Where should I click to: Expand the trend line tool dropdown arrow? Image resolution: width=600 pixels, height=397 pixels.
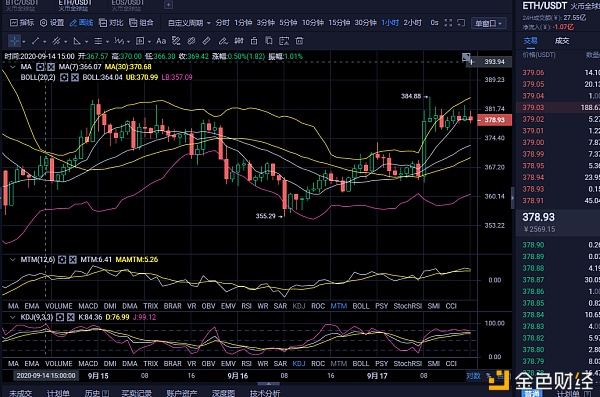click(x=44, y=41)
